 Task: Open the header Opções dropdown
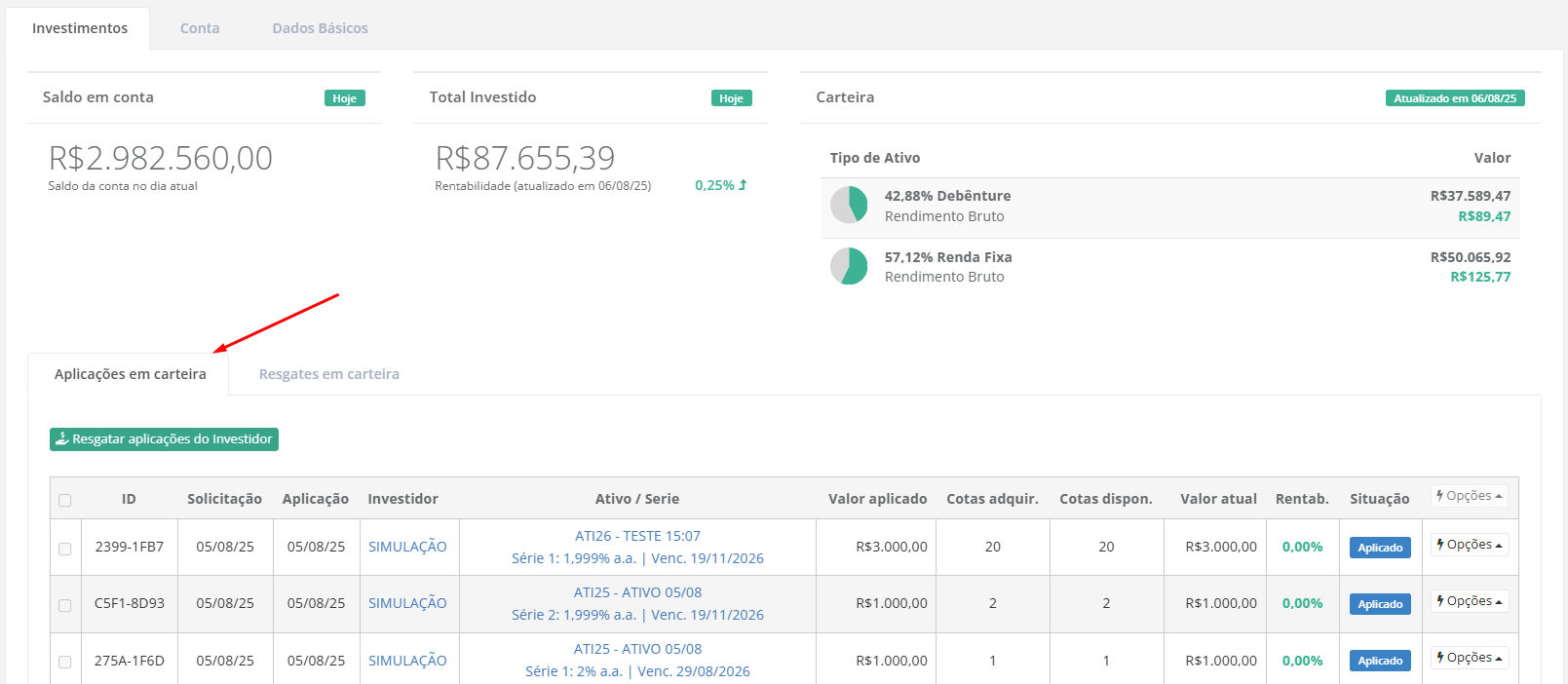point(1469,496)
